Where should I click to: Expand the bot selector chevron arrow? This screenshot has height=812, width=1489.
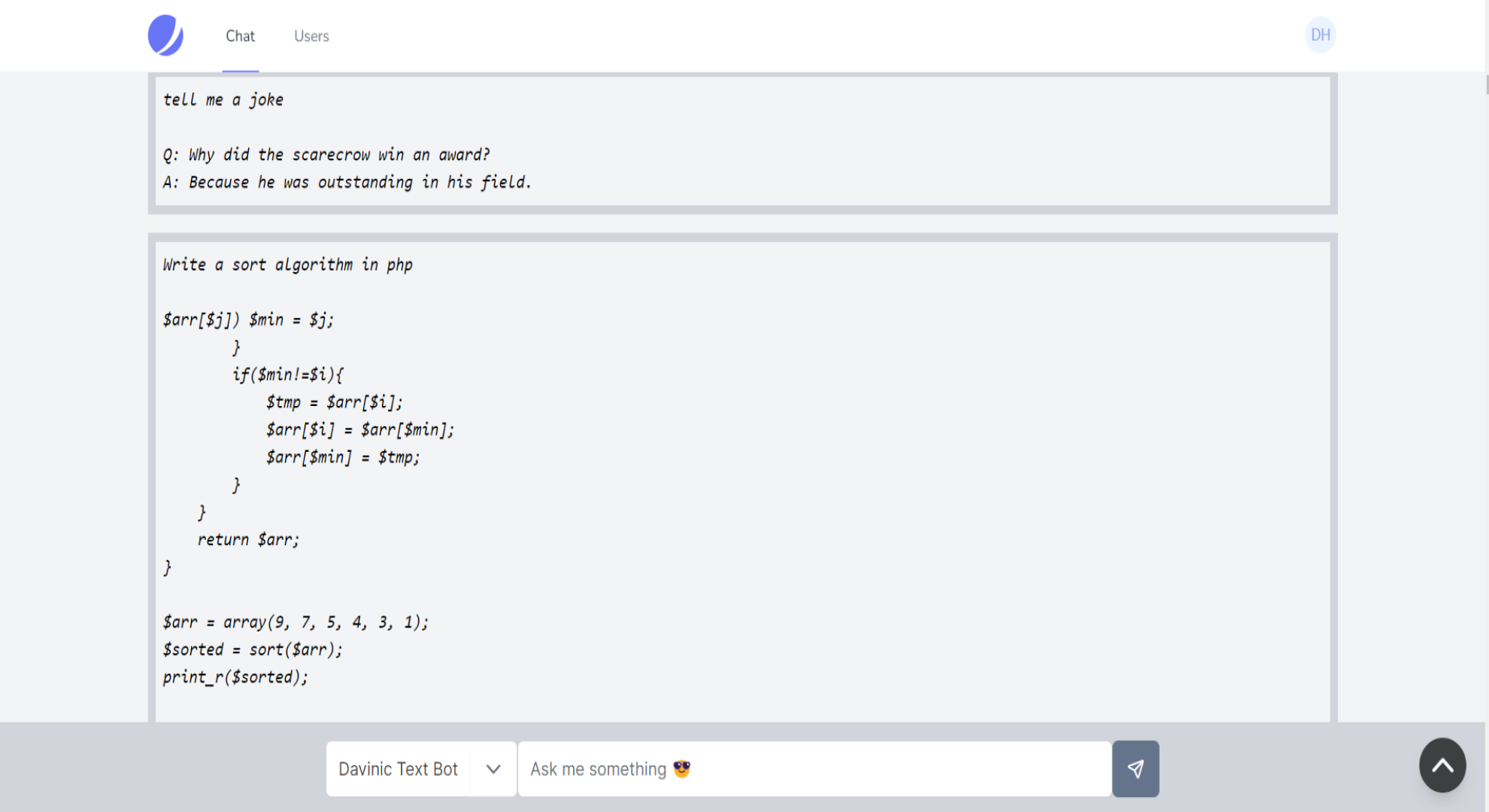coord(493,769)
